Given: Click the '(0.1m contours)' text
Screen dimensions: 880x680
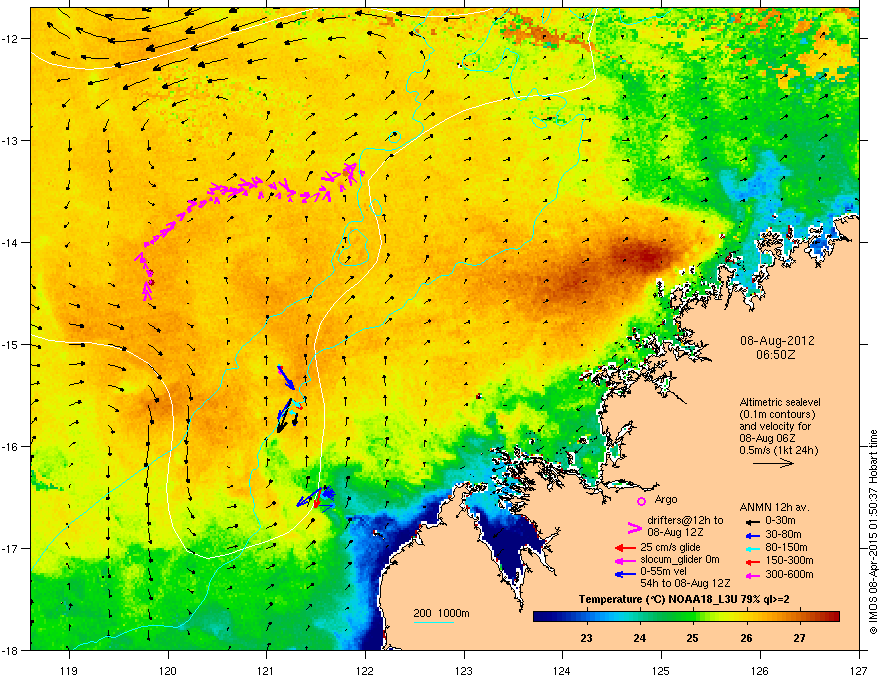Looking at the screenshot, I should (777, 414).
